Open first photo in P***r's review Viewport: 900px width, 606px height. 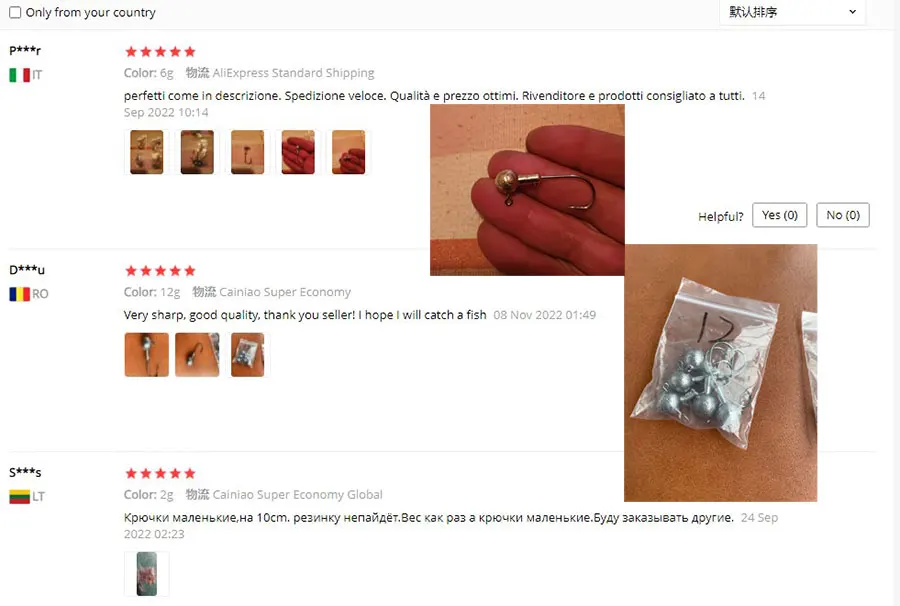coord(147,152)
